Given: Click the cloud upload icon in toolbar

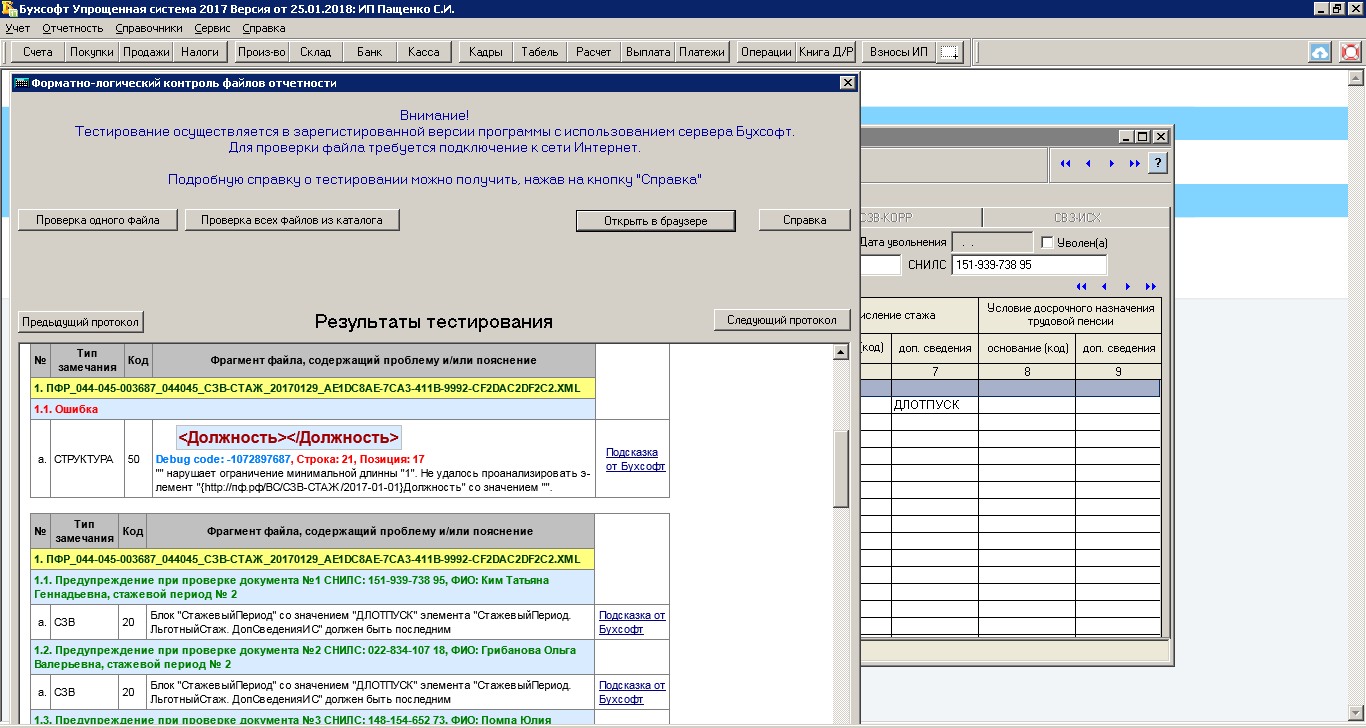Looking at the screenshot, I should (1320, 52).
